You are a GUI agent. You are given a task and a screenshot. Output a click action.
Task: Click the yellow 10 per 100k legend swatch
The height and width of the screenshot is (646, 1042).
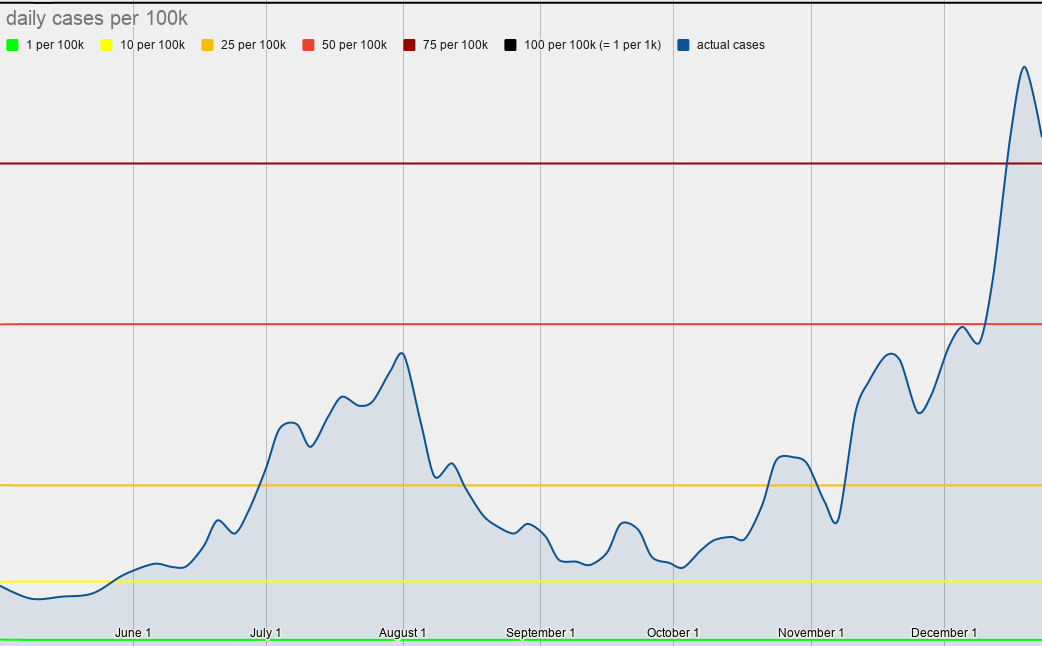coord(106,45)
